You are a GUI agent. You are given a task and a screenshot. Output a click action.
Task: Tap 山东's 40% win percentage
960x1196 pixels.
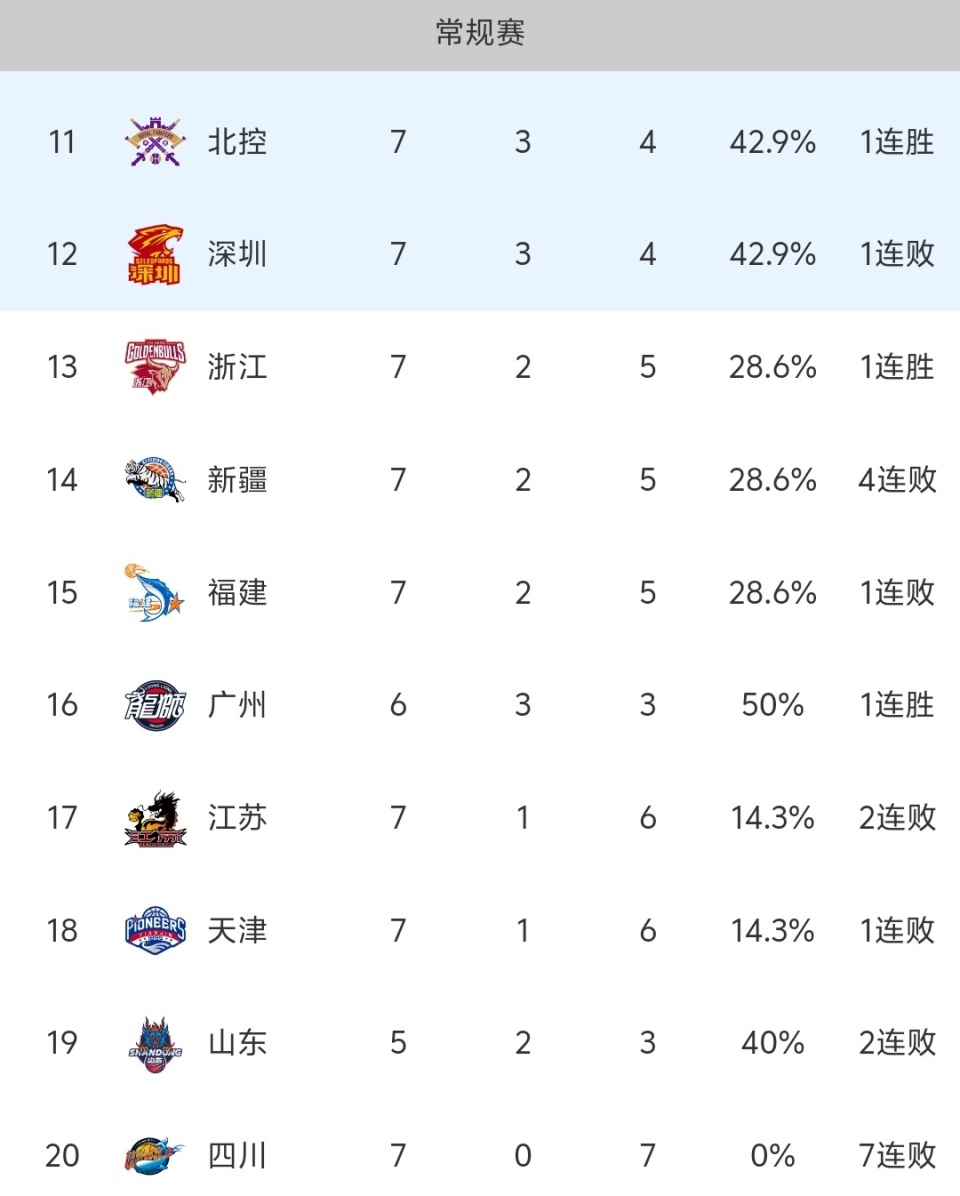[772, 1044]
